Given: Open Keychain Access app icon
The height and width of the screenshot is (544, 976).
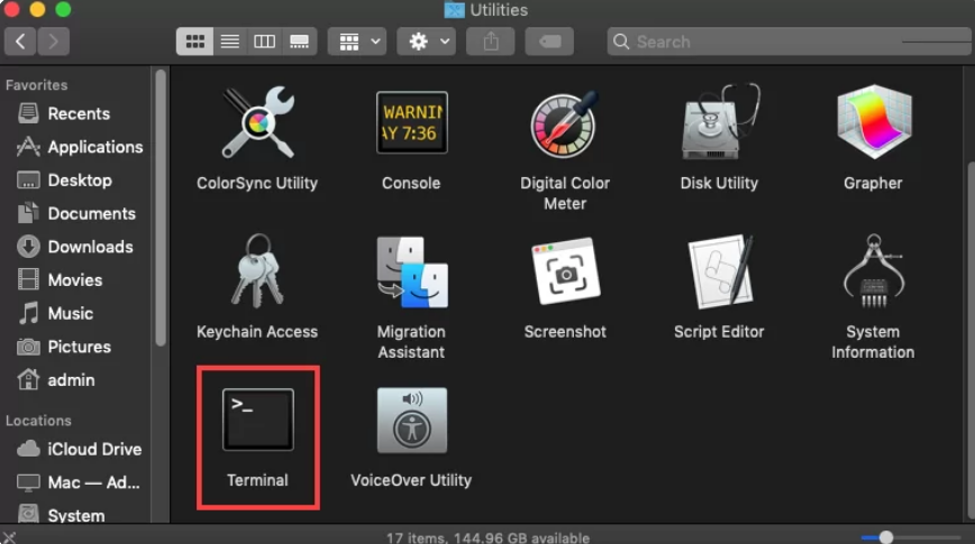Looking at the screenshot, I should coord(258,271).
